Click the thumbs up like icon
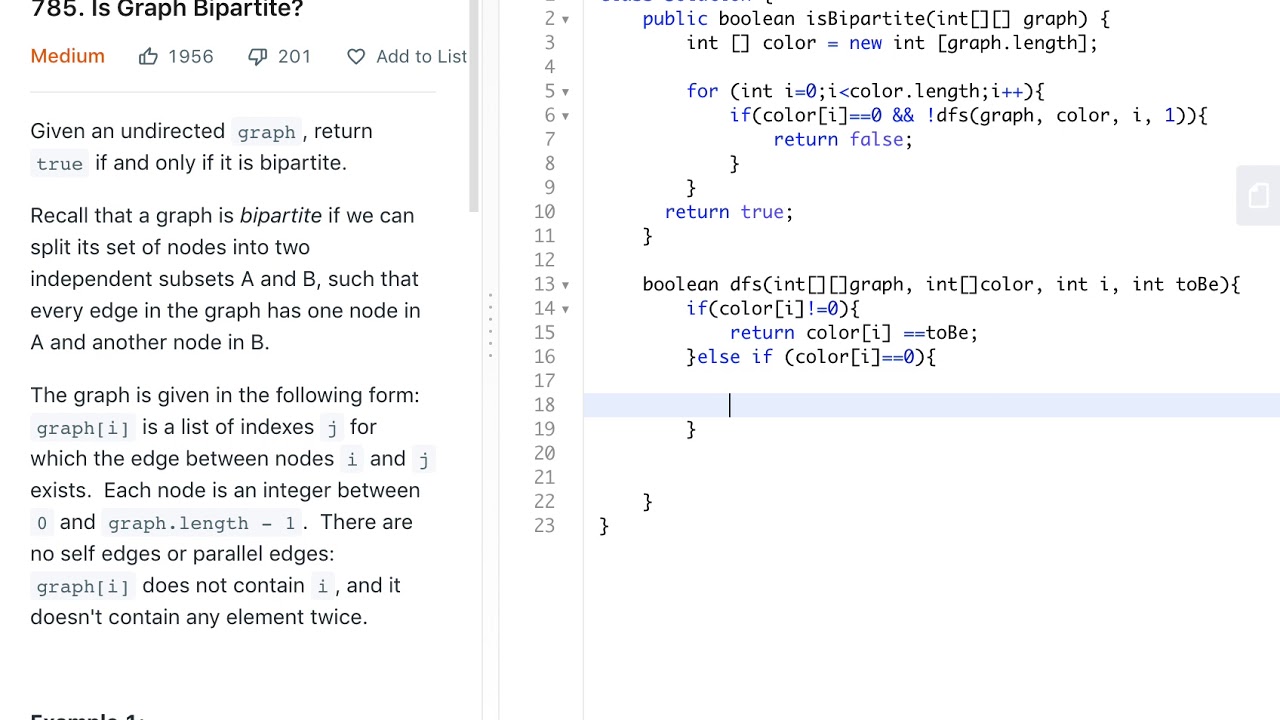Screen dimensions: 1280x720 (148, 56)
